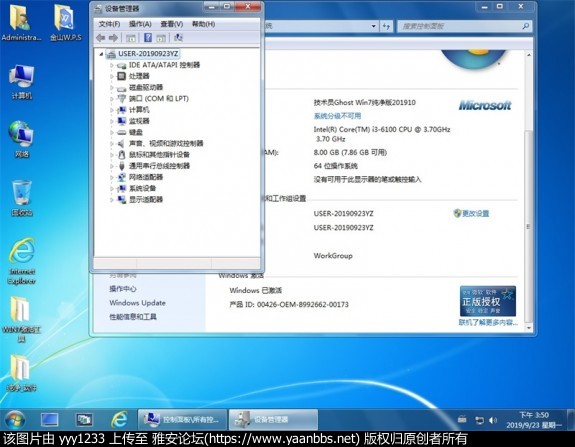Open 操作中心 in the system window sidebar
The height and width of the screenshot is (447, 575).
122,289
